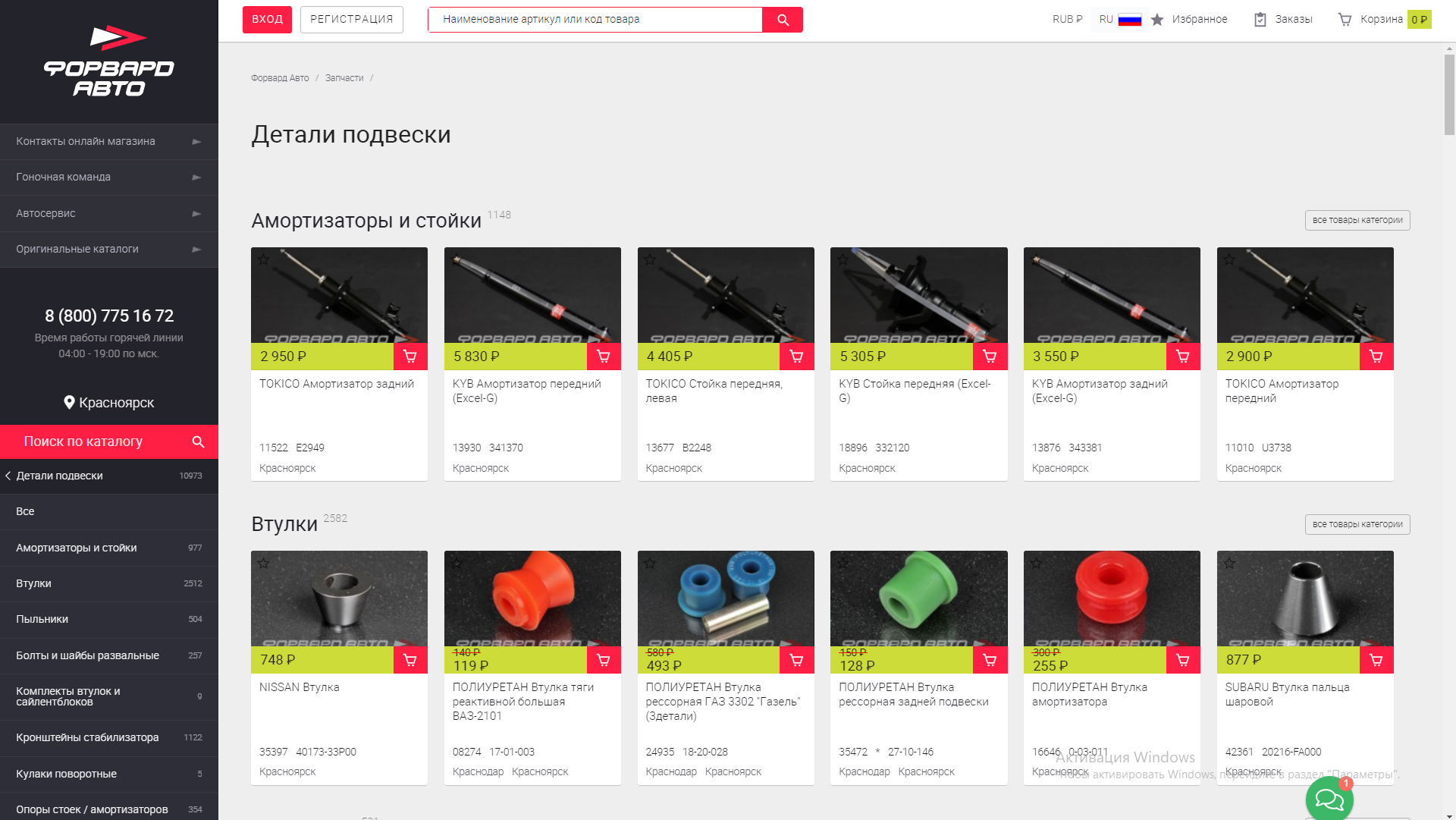Favorite the KYB Амортизатор задний star

point(1036,259)
